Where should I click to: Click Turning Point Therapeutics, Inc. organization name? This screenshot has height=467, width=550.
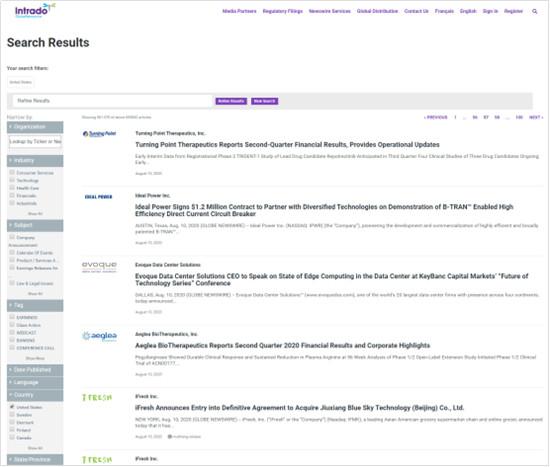[x=170, y=133]
